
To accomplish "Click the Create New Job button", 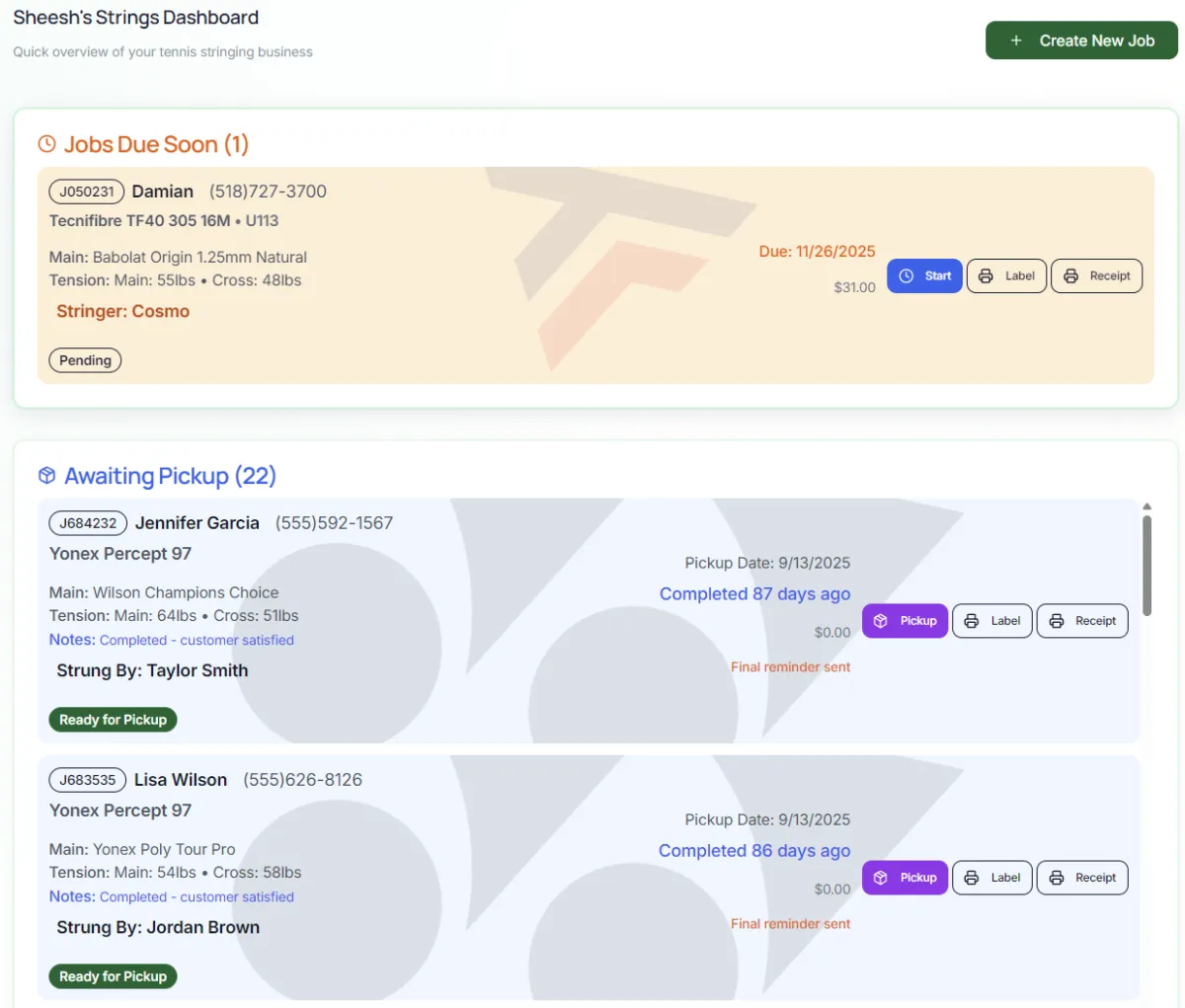I will pos(1081,40).
